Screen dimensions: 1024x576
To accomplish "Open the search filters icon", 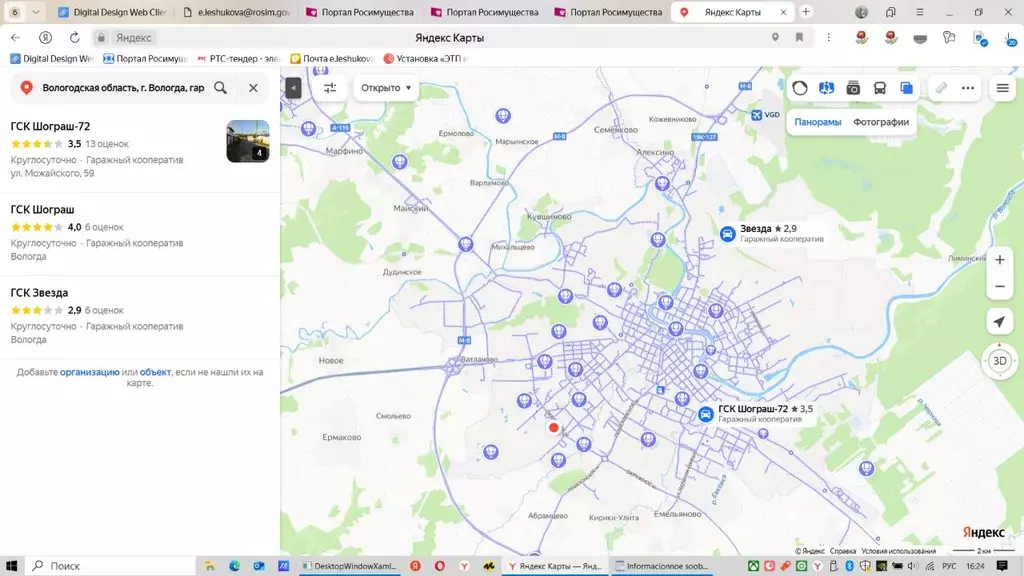I will coord(330,88).
